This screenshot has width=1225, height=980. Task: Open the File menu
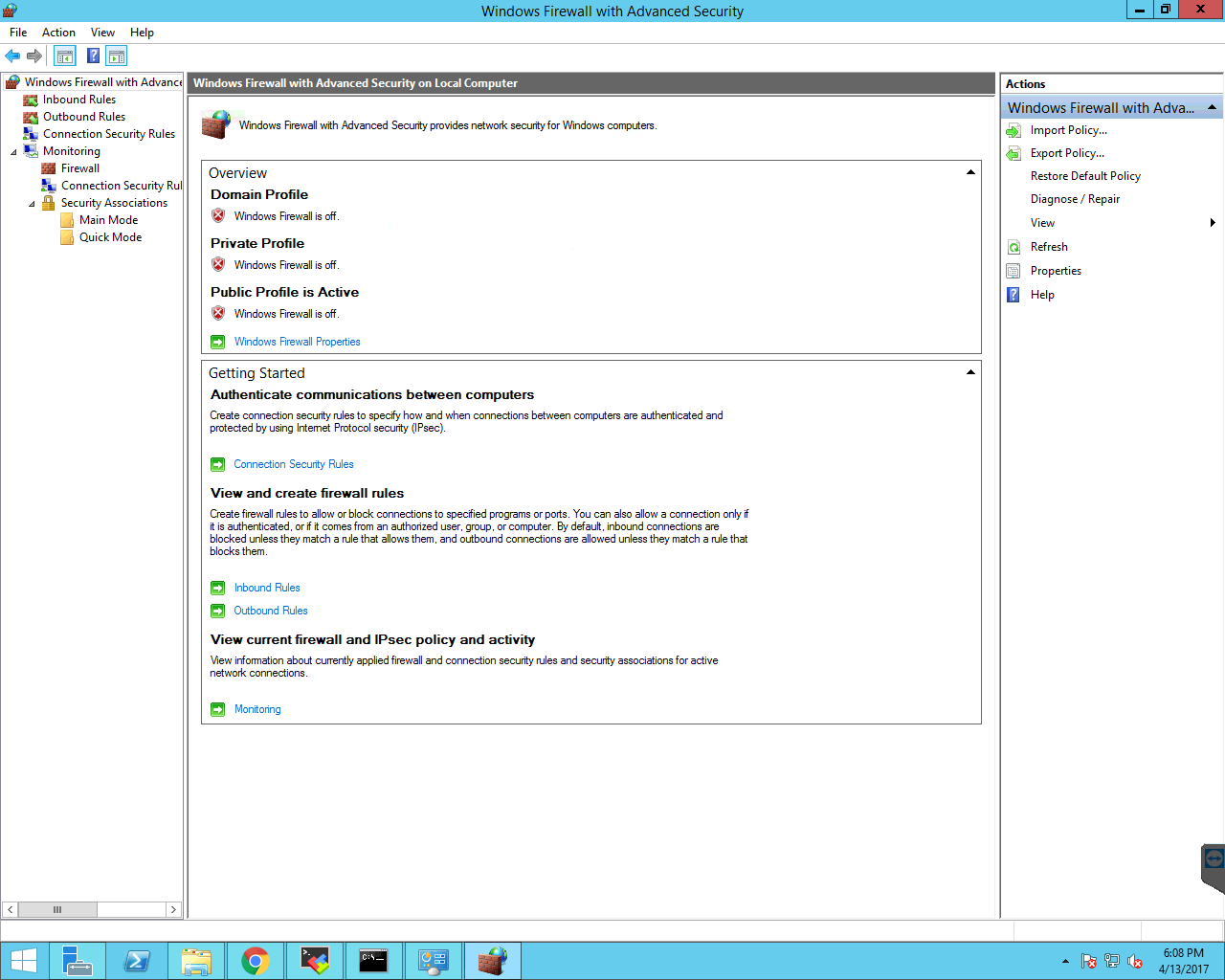click(x=18, y=33)
